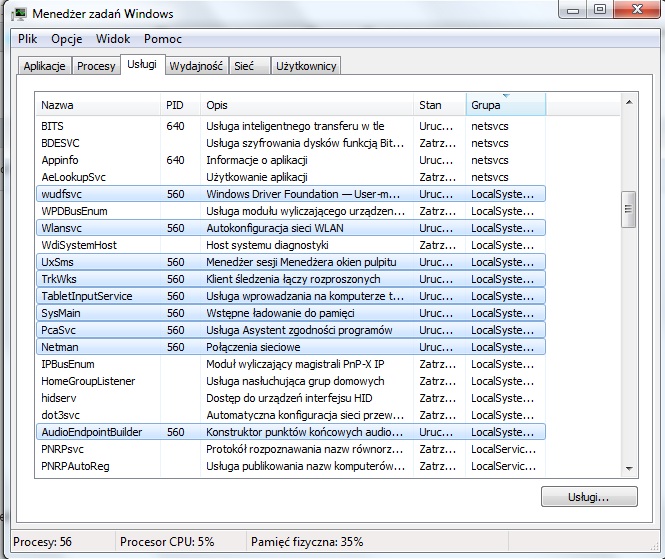
Task: Click the scrollbar down arrow
Action: [x=629, y=469]
